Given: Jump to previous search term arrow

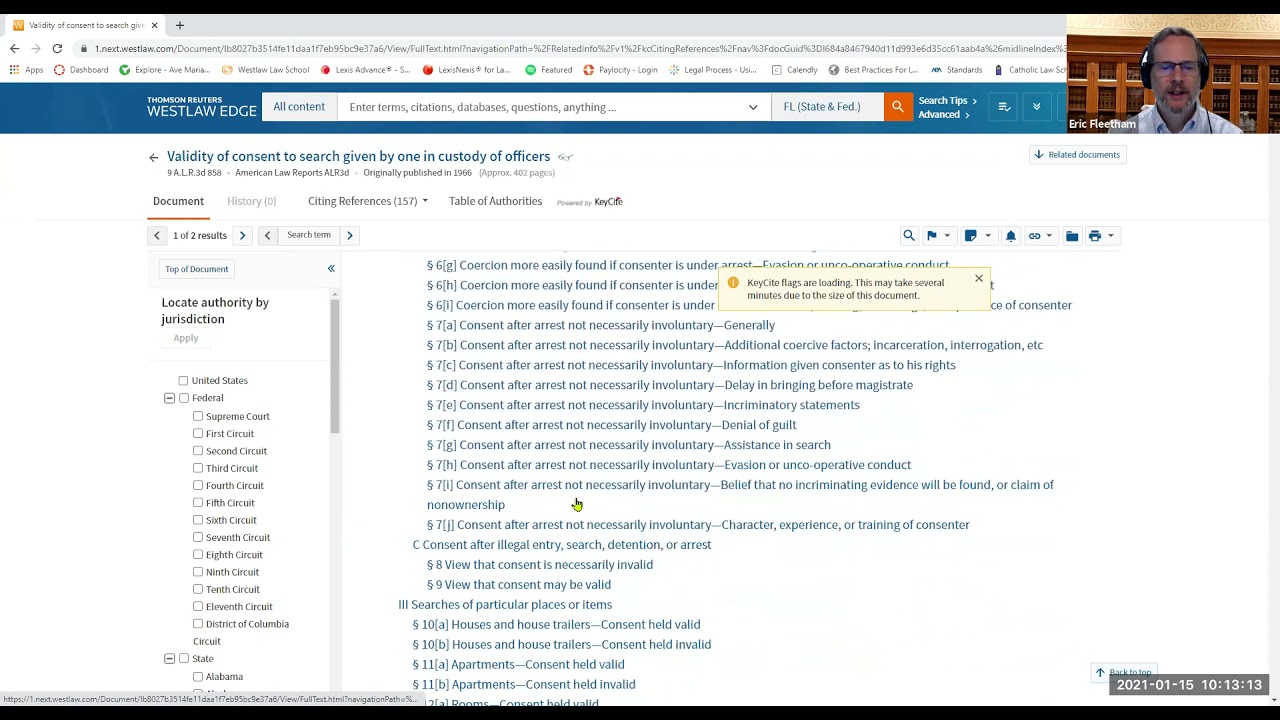Looking at the screenshot, I should [x=267, y=235].
